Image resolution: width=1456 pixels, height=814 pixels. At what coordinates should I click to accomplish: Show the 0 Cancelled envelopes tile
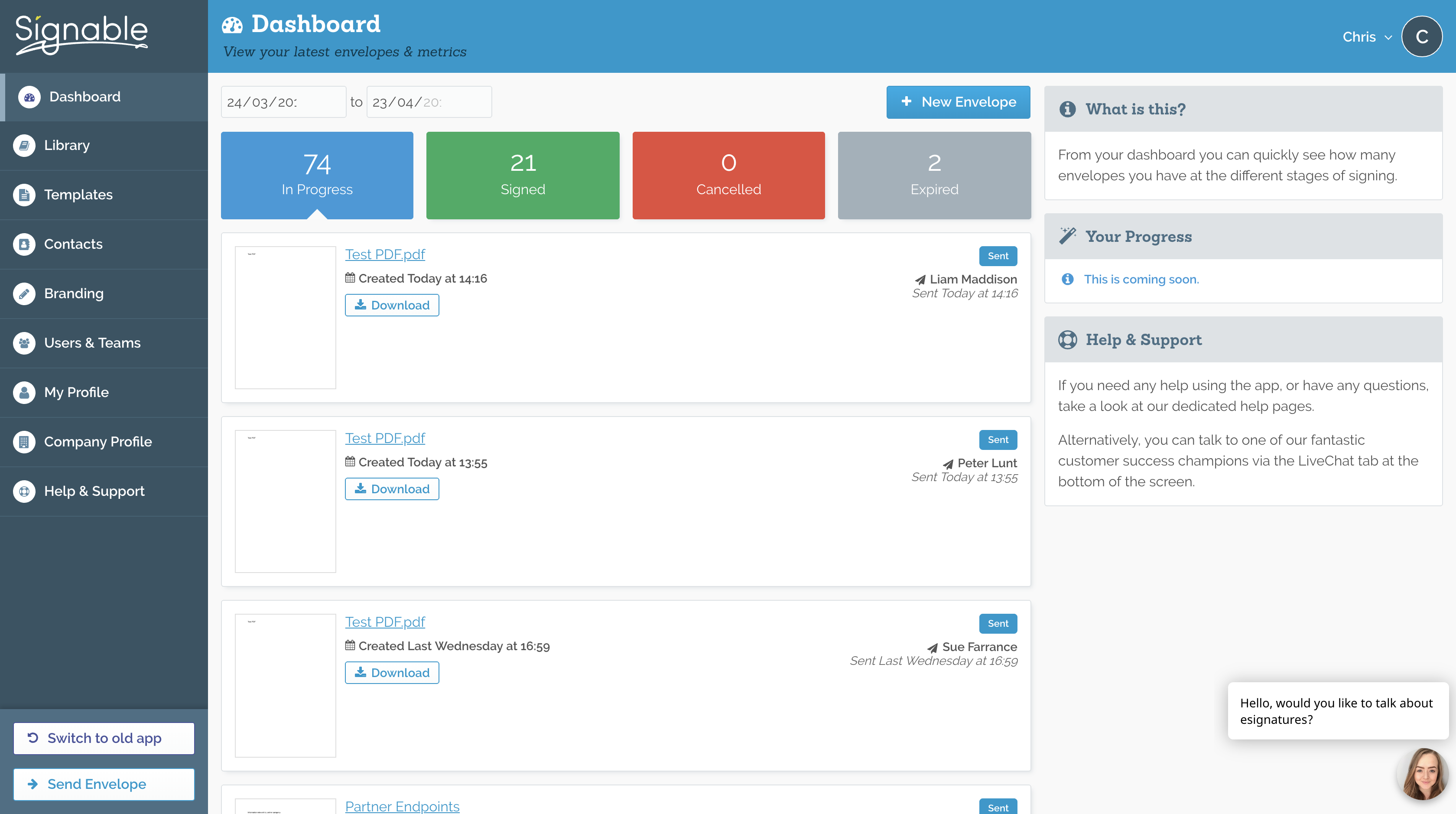point(728,175)
